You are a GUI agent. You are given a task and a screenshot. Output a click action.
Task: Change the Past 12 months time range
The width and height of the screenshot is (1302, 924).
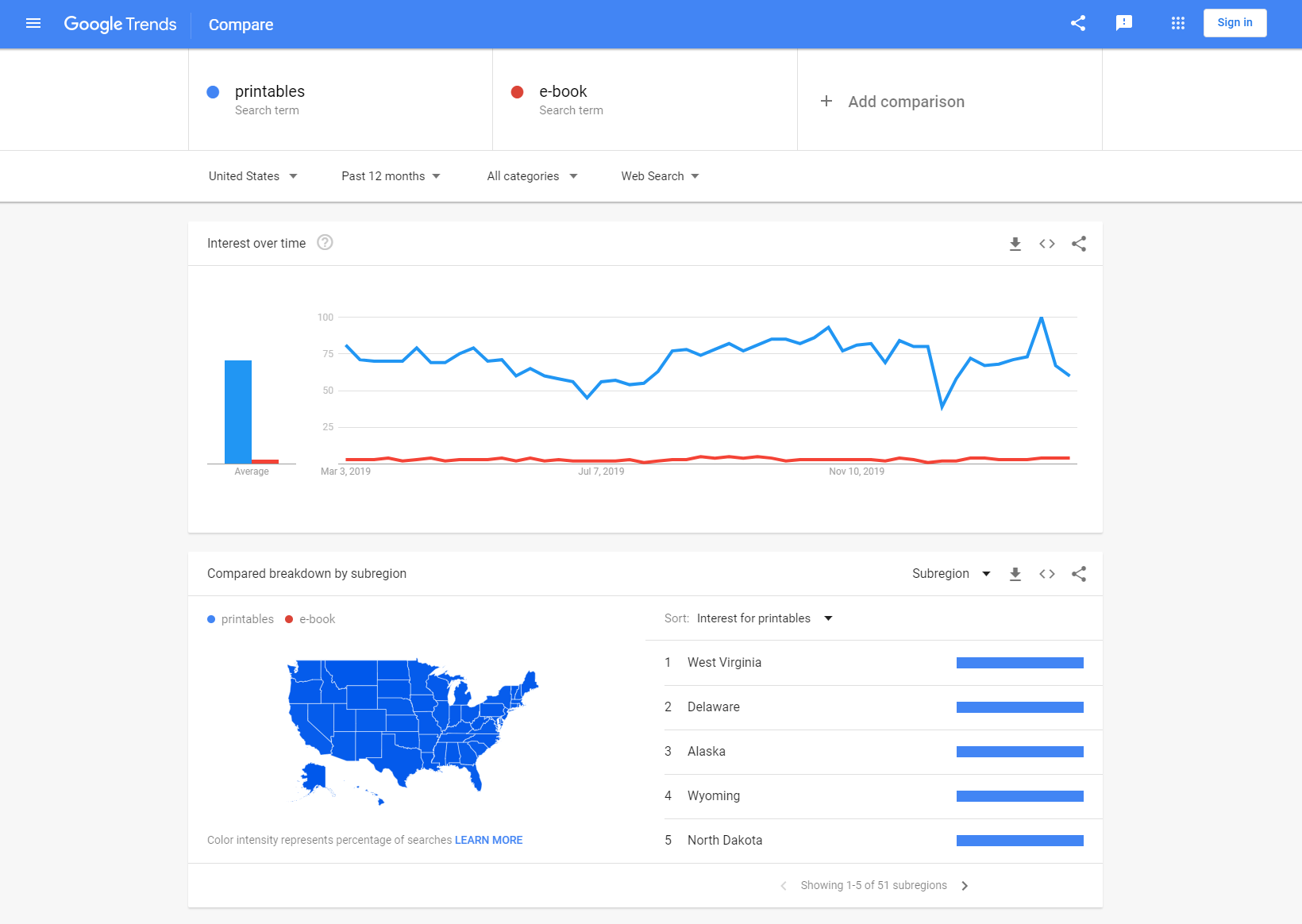point(390,175)
